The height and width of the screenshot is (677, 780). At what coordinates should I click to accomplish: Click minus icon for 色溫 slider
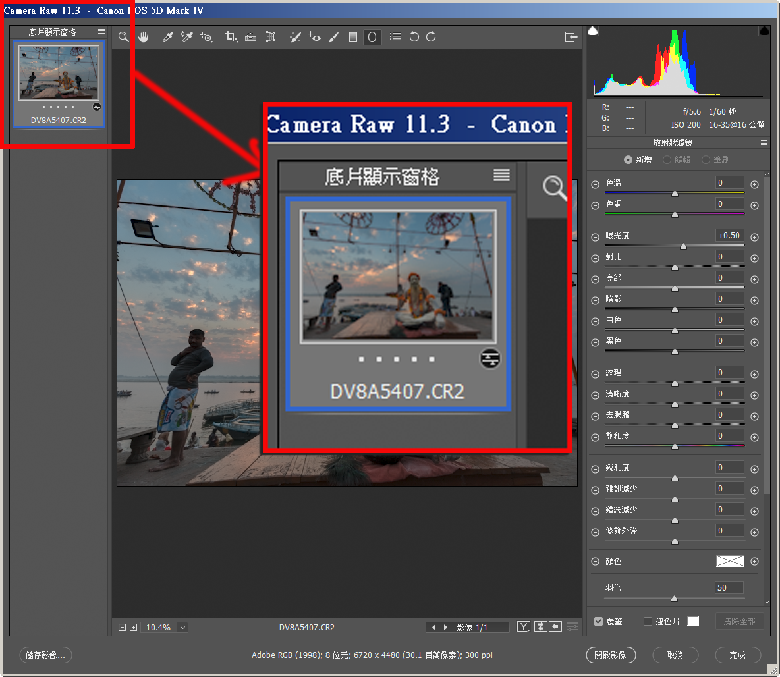[x=595, y=185]
